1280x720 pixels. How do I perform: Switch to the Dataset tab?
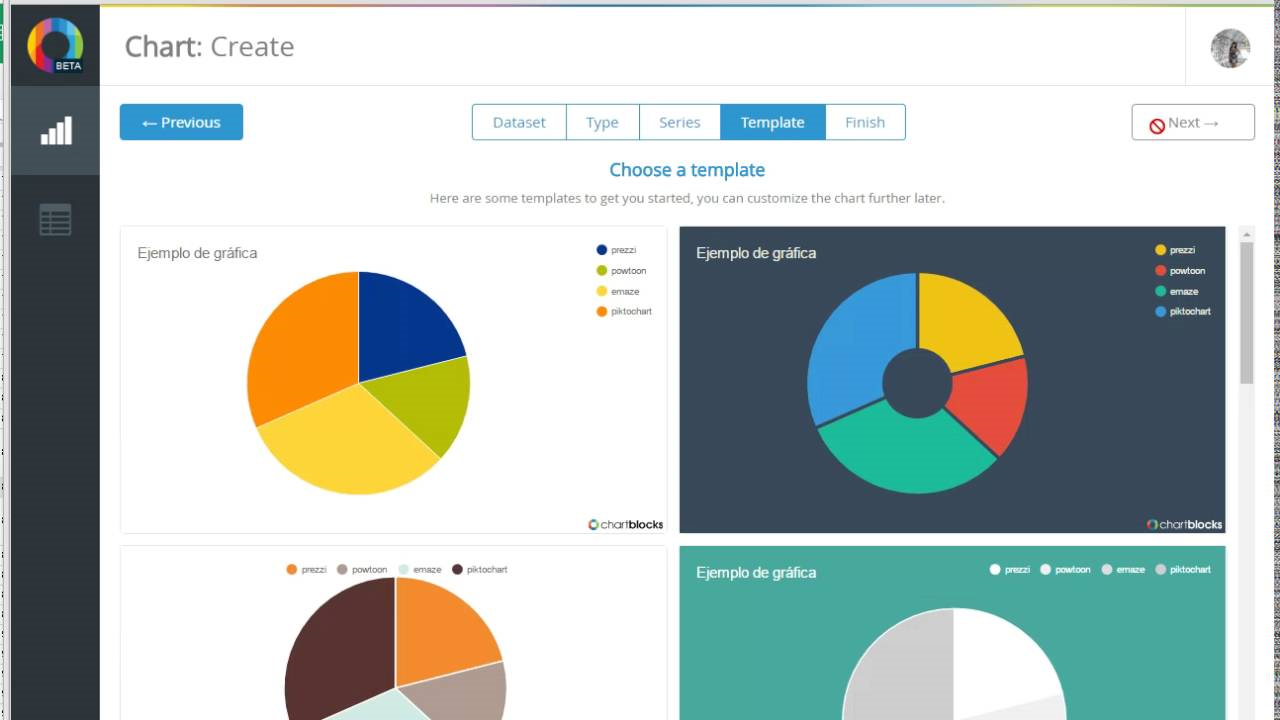pyautogui.click(x=519, y=122)
